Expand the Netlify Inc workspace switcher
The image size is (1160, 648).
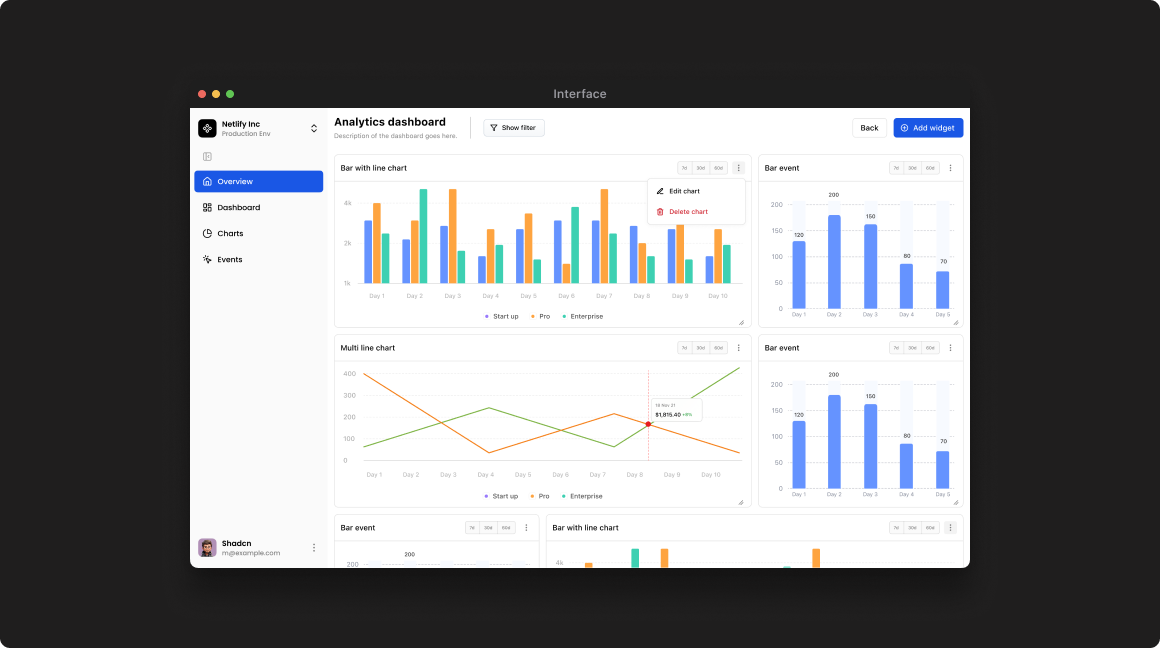[313, 128]
